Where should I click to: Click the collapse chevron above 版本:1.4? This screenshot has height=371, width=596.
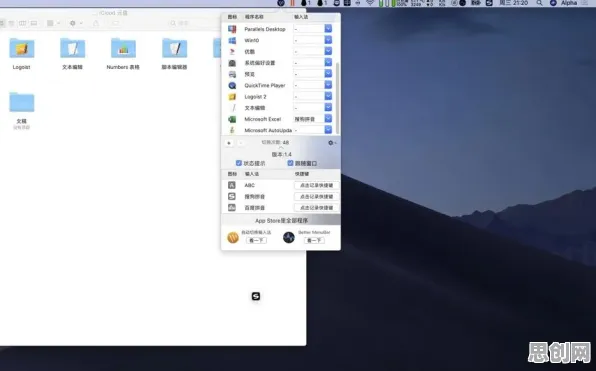pos(281,148)
